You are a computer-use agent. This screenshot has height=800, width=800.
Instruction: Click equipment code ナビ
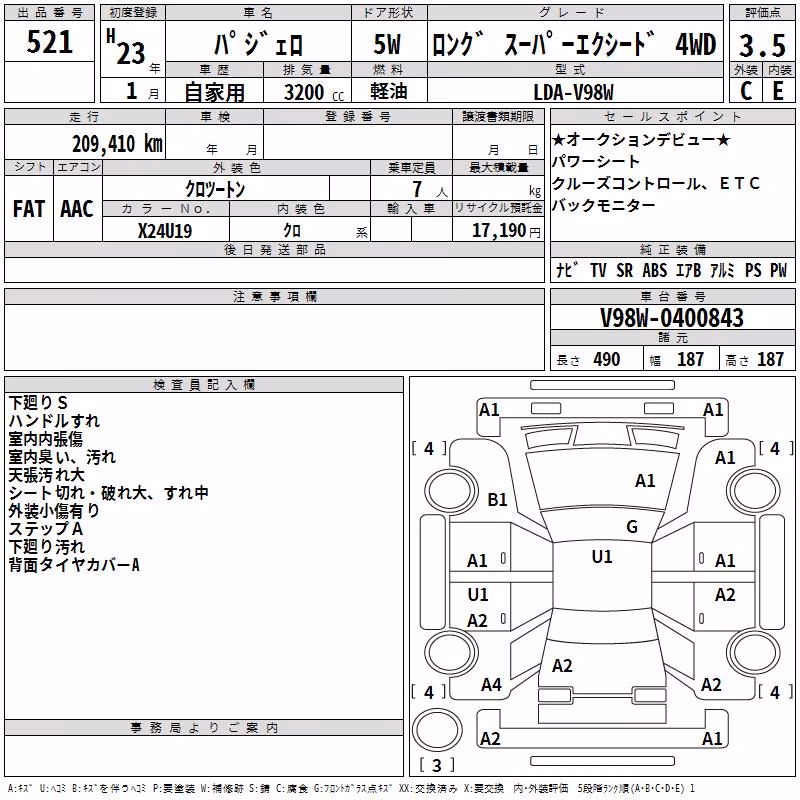pyautogui.click(x=567, y=270)
